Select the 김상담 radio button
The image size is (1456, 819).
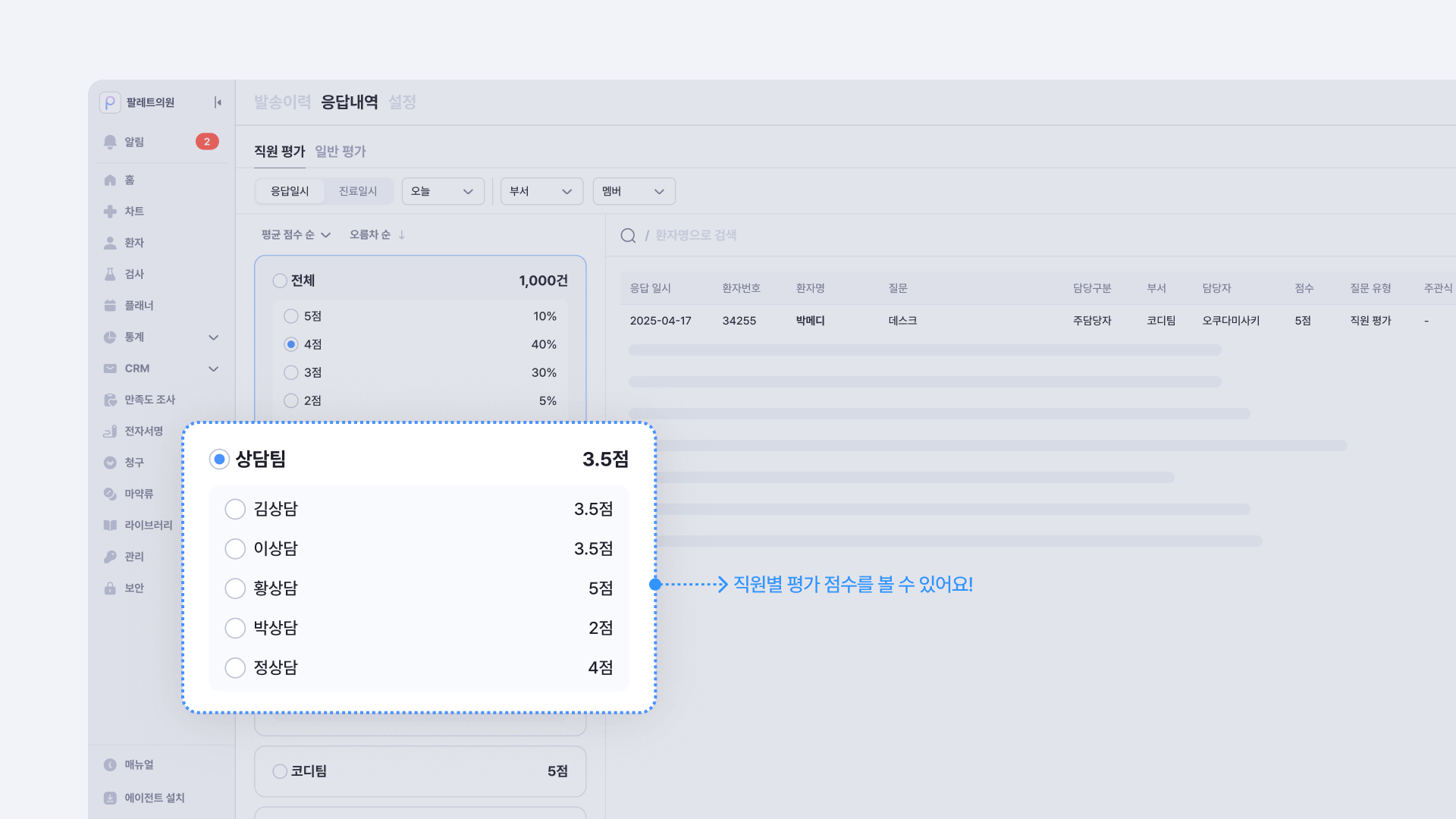(235, 509)
